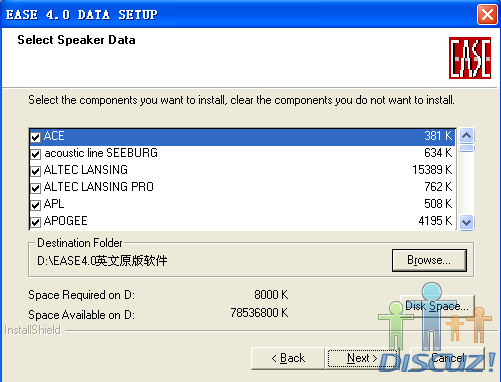501x382 pixels.
Task: Toggle the acoustic line SEEBURG checkbox
Action: 36,154
